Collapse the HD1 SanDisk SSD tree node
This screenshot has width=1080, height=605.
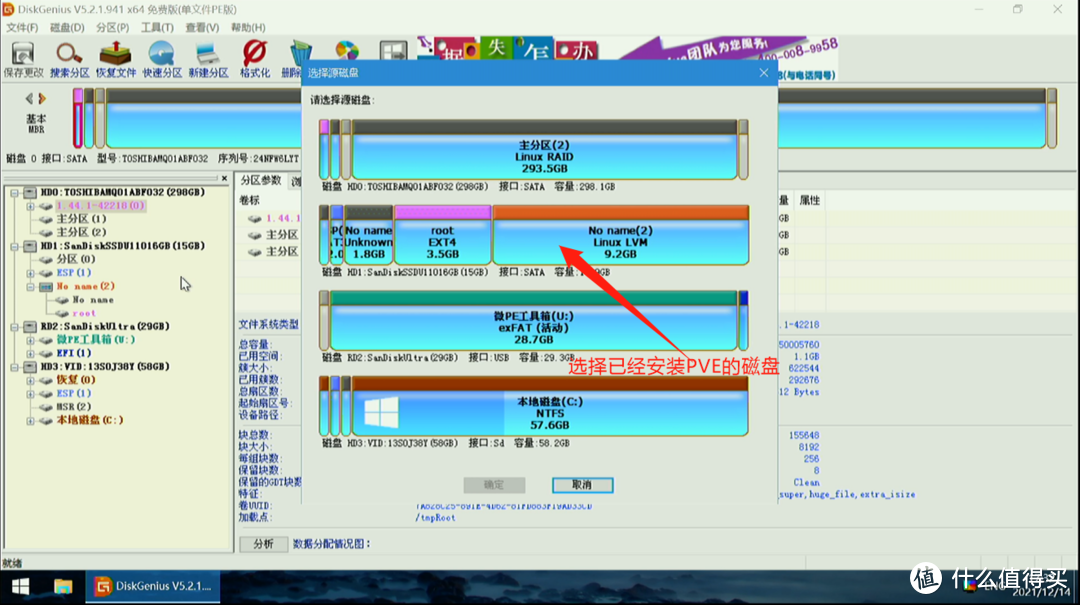(14, 246)
